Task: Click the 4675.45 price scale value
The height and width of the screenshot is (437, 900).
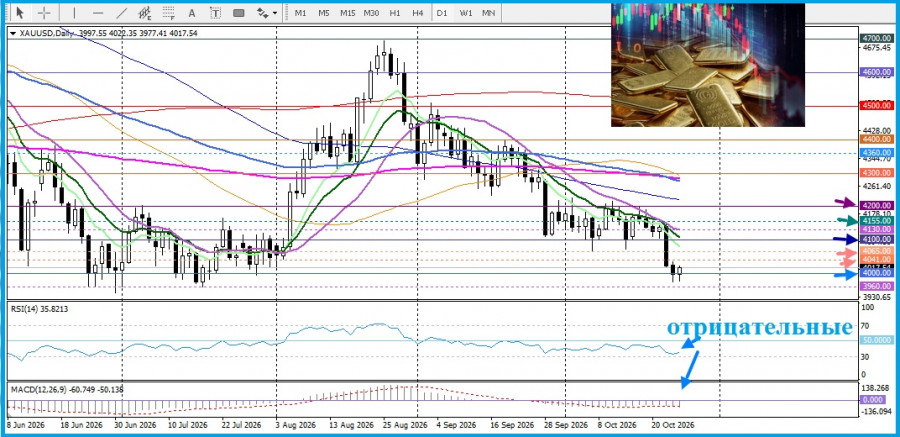Action: pos(876,48)
